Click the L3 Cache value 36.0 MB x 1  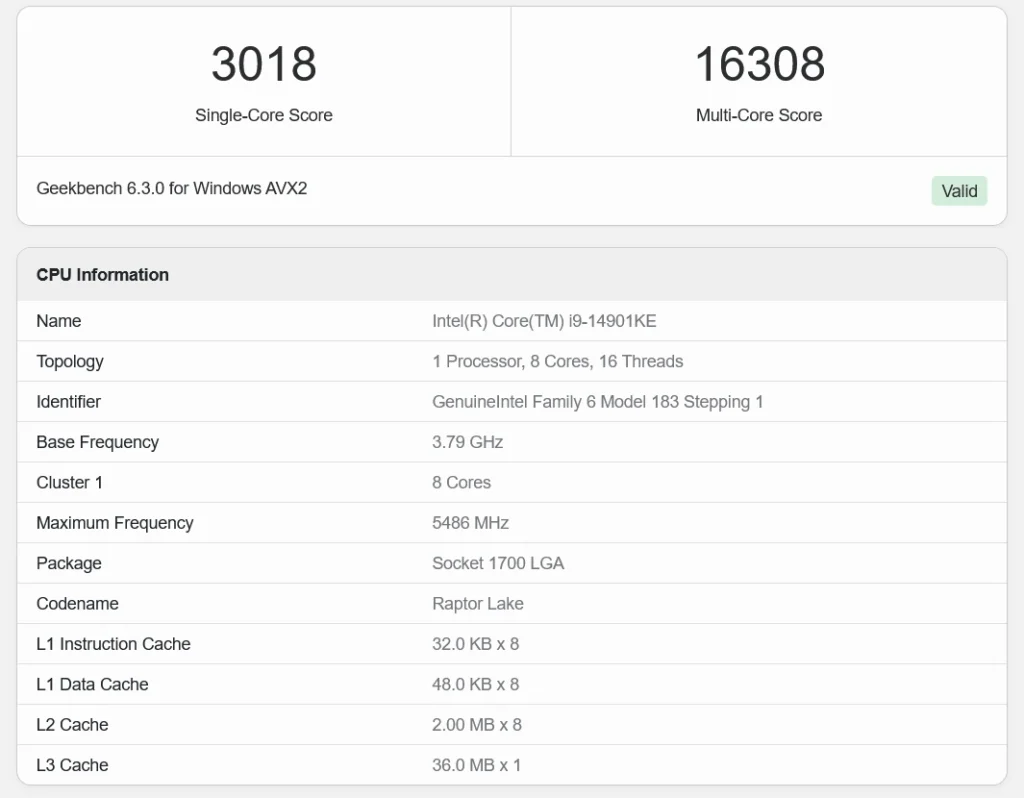point(476,765)
